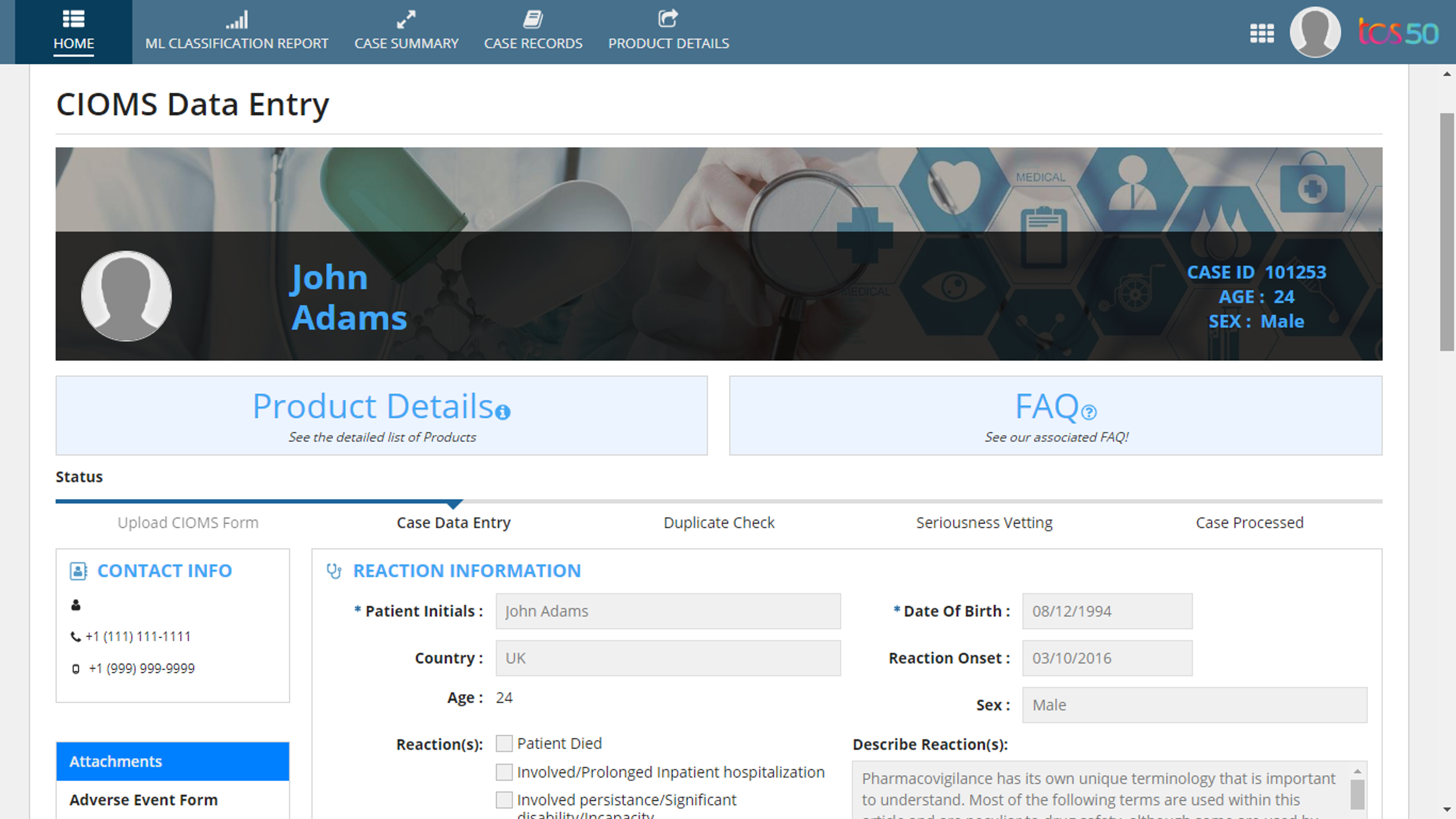Click the Reaction Onset field

click(x=1107, y=659)
